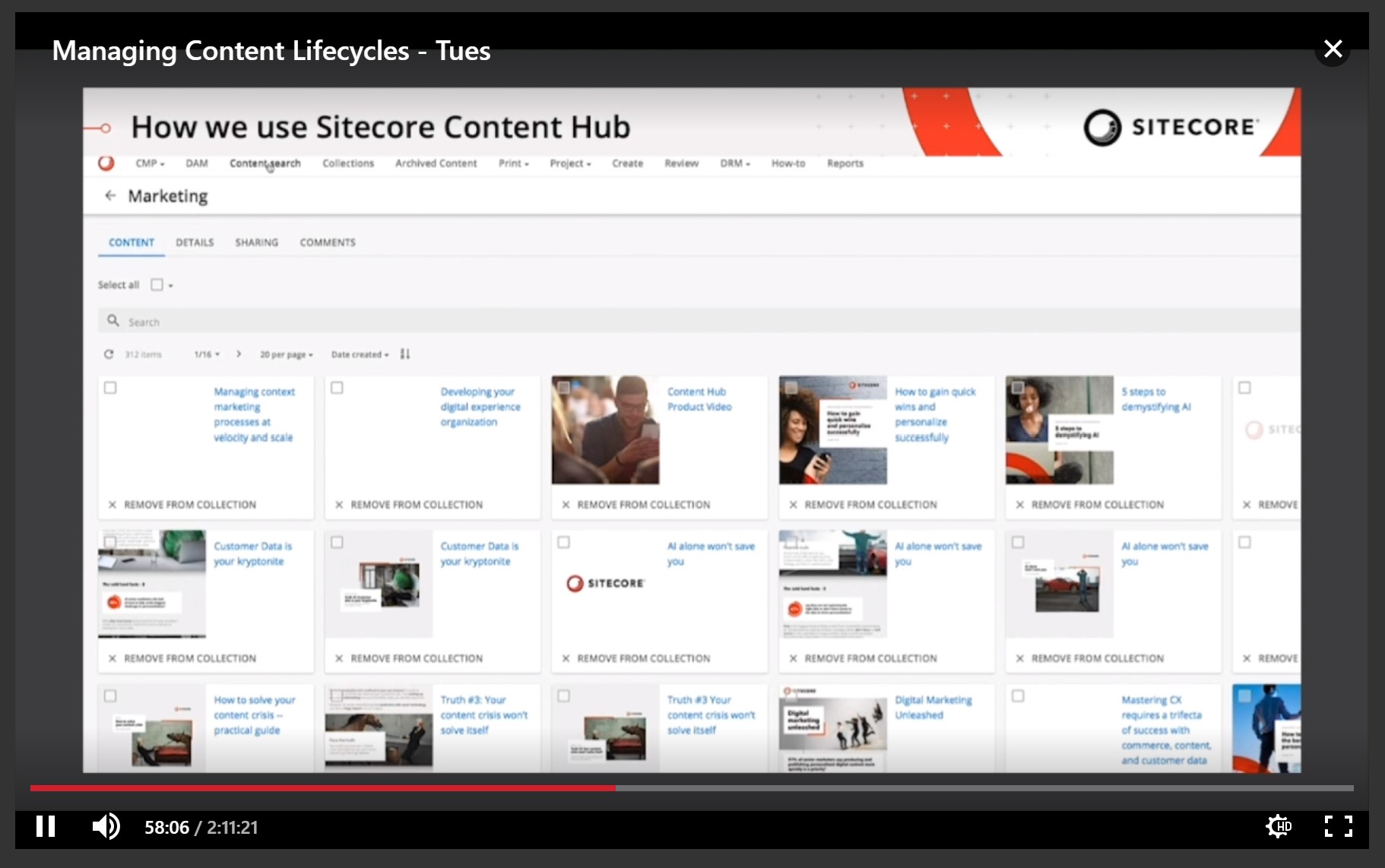Seek on the video progress bar
The height and width of the screenshot is (868, 1385).
coord(692,788)
